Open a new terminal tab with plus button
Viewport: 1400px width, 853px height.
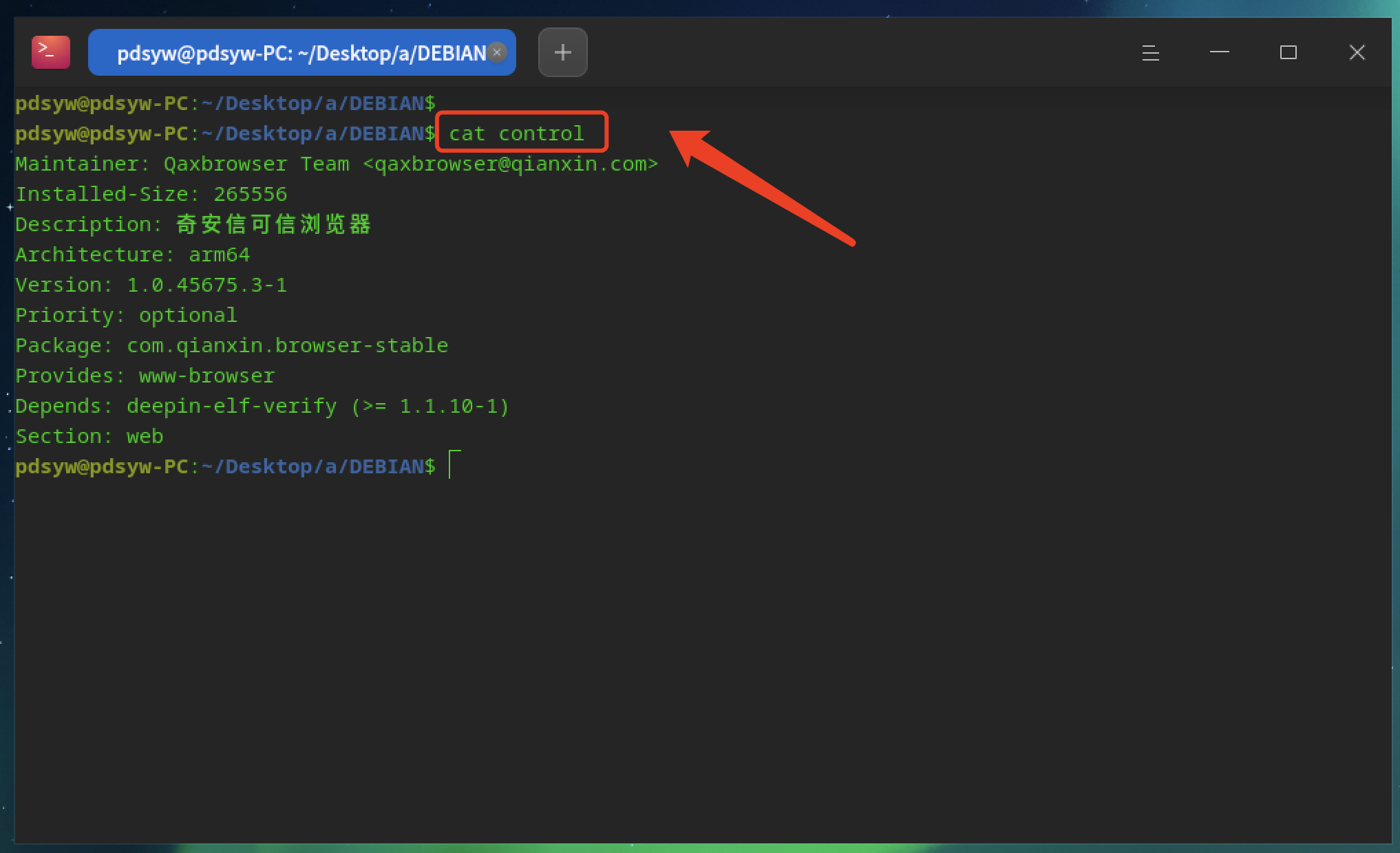562,52
